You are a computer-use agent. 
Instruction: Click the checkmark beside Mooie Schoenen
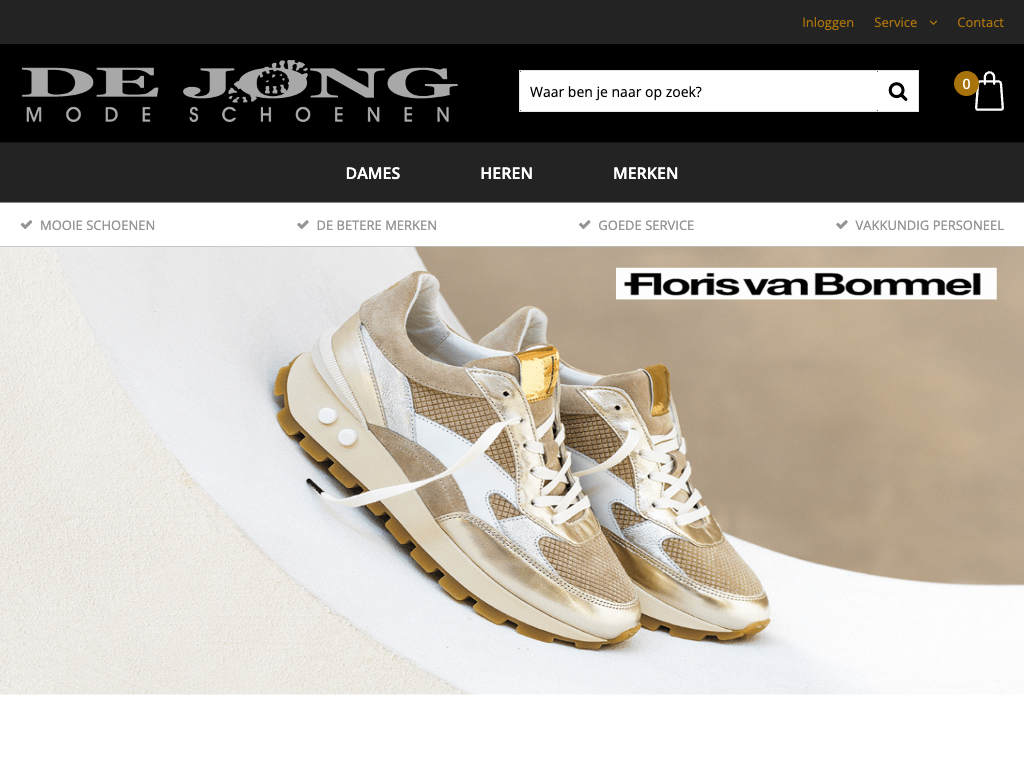point(26,225)
